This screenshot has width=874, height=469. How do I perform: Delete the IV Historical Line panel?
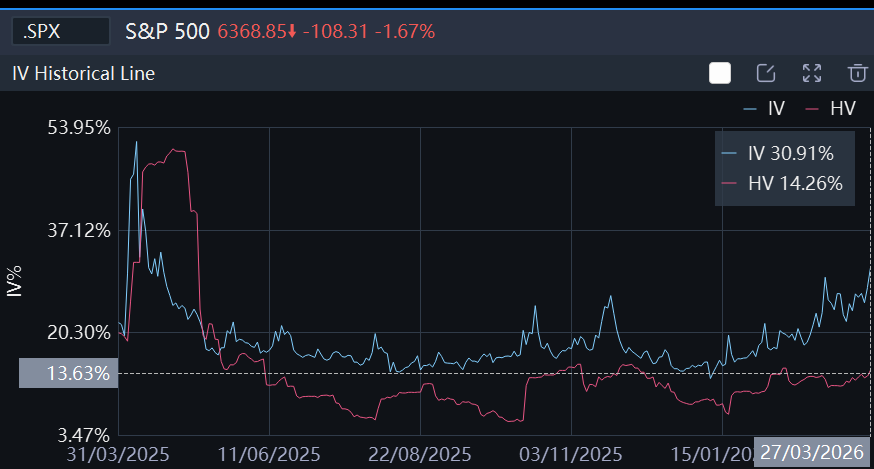click(x=858, y=73)
